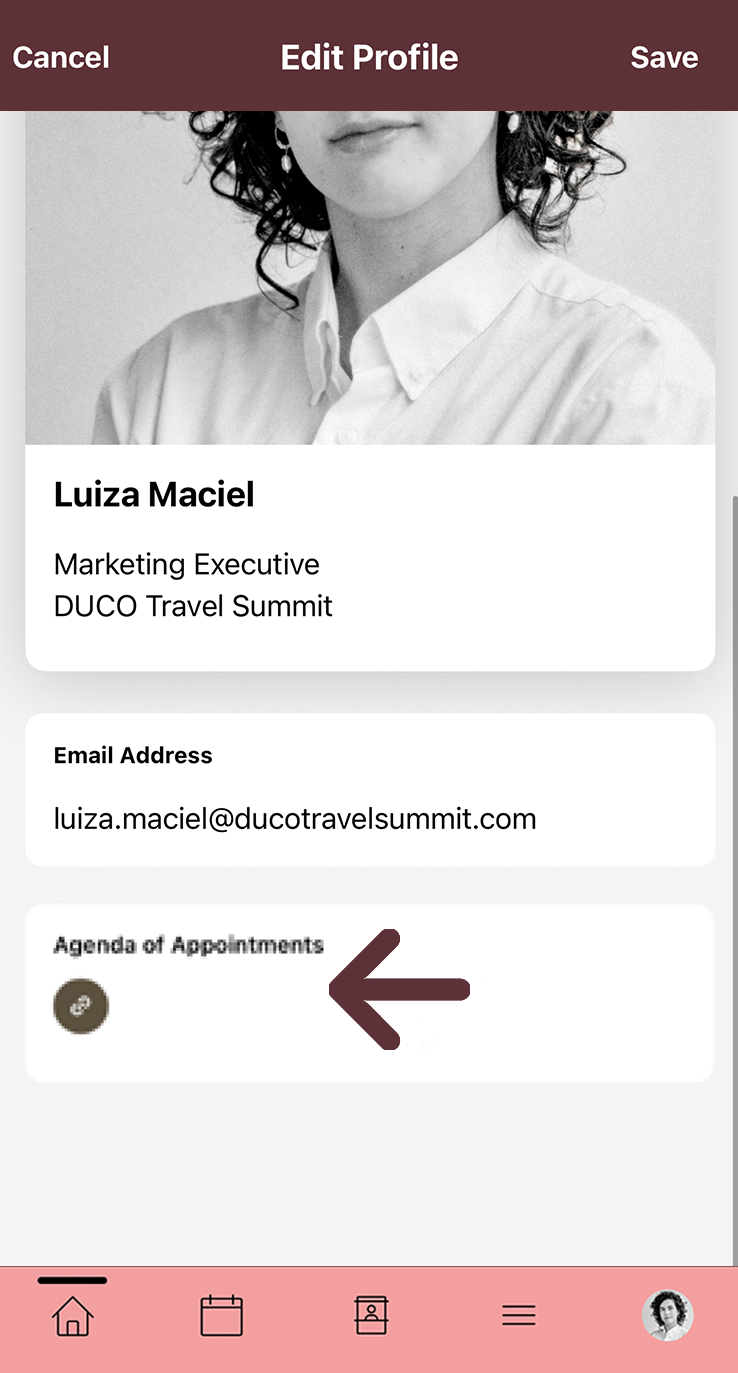
Task: Tap the profile avatar in bottom bar
Action: coord(668,1315)
